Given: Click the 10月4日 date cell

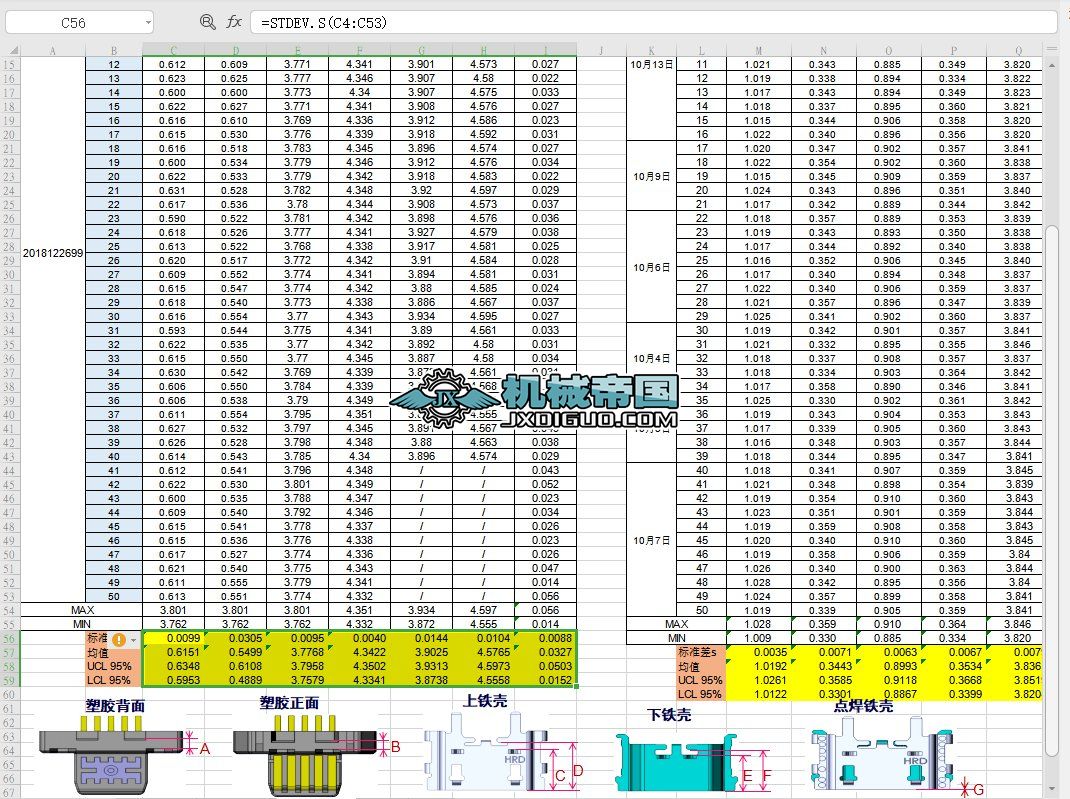Looking at the screenshot, I should (x=651, y=358).
